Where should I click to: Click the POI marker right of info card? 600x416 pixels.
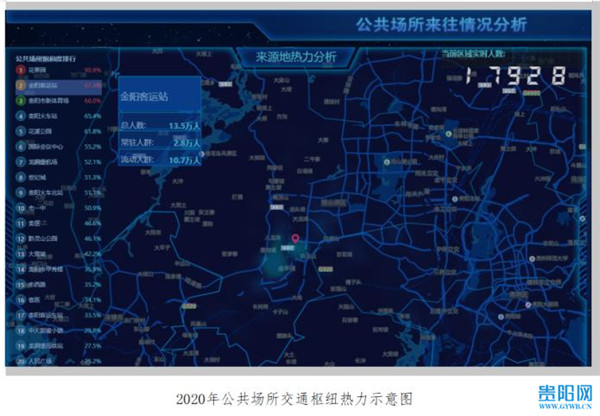click(x=202, y=154)
